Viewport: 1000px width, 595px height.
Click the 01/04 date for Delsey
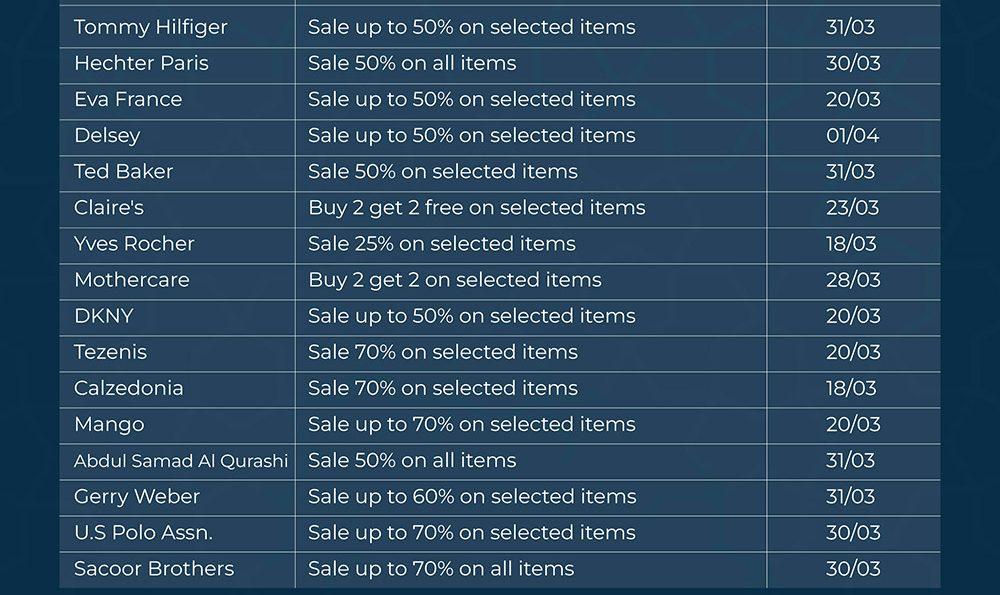coord(852,135)
